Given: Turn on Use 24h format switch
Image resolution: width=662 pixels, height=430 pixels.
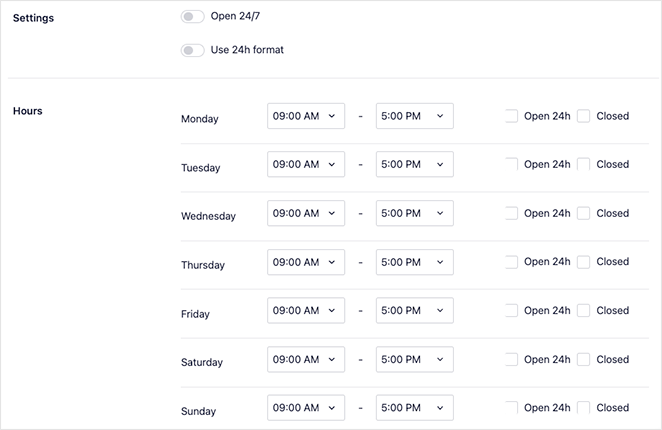Looking at the screenshot, I should 193,50.
